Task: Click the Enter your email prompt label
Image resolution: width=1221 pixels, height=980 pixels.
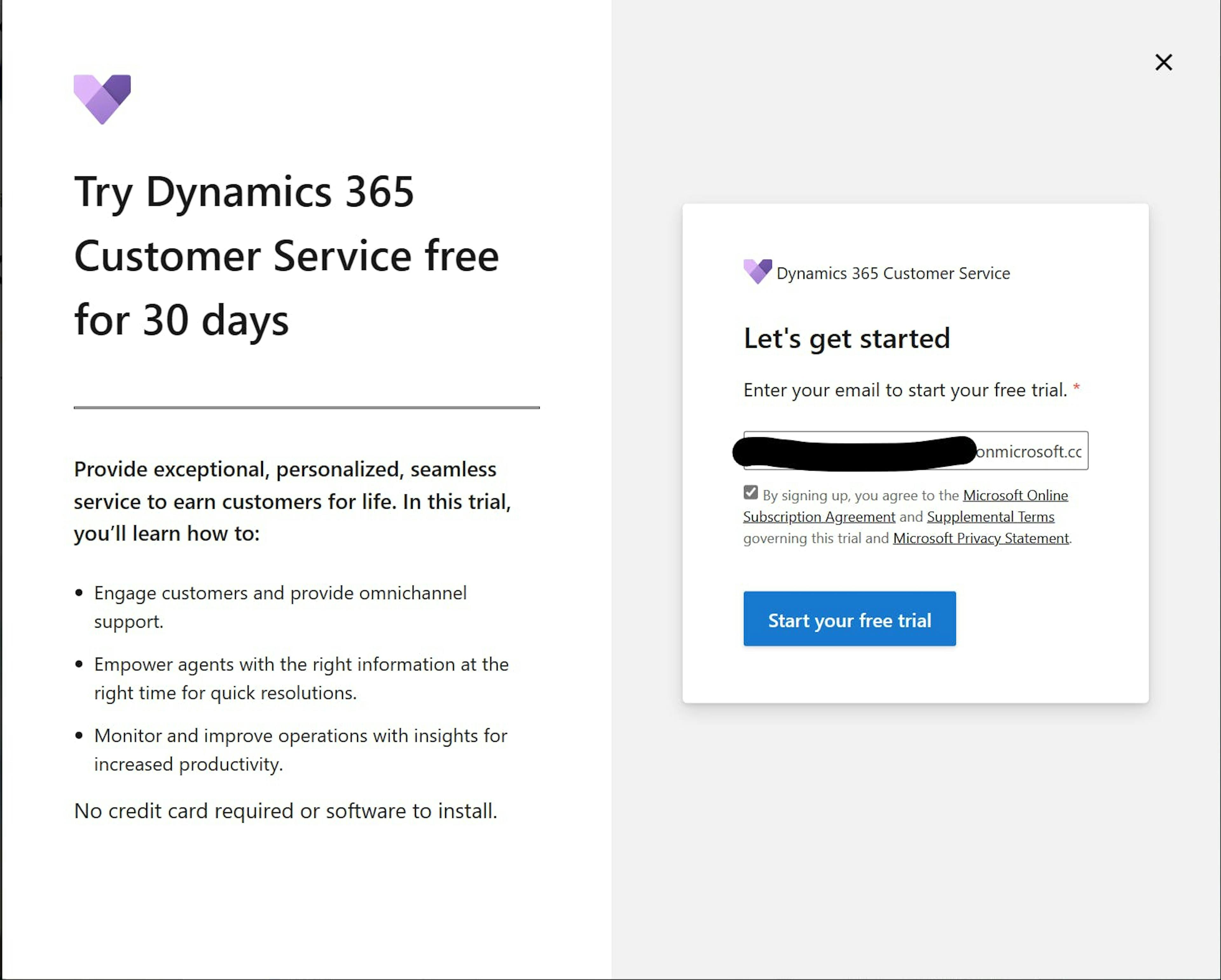Action: (904, 390)
